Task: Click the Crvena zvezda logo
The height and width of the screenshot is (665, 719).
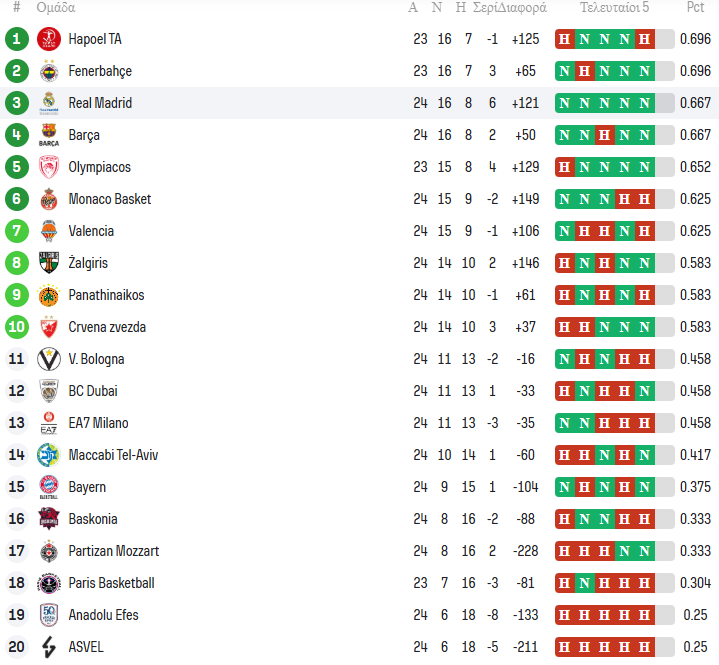Action: (48, 327)
